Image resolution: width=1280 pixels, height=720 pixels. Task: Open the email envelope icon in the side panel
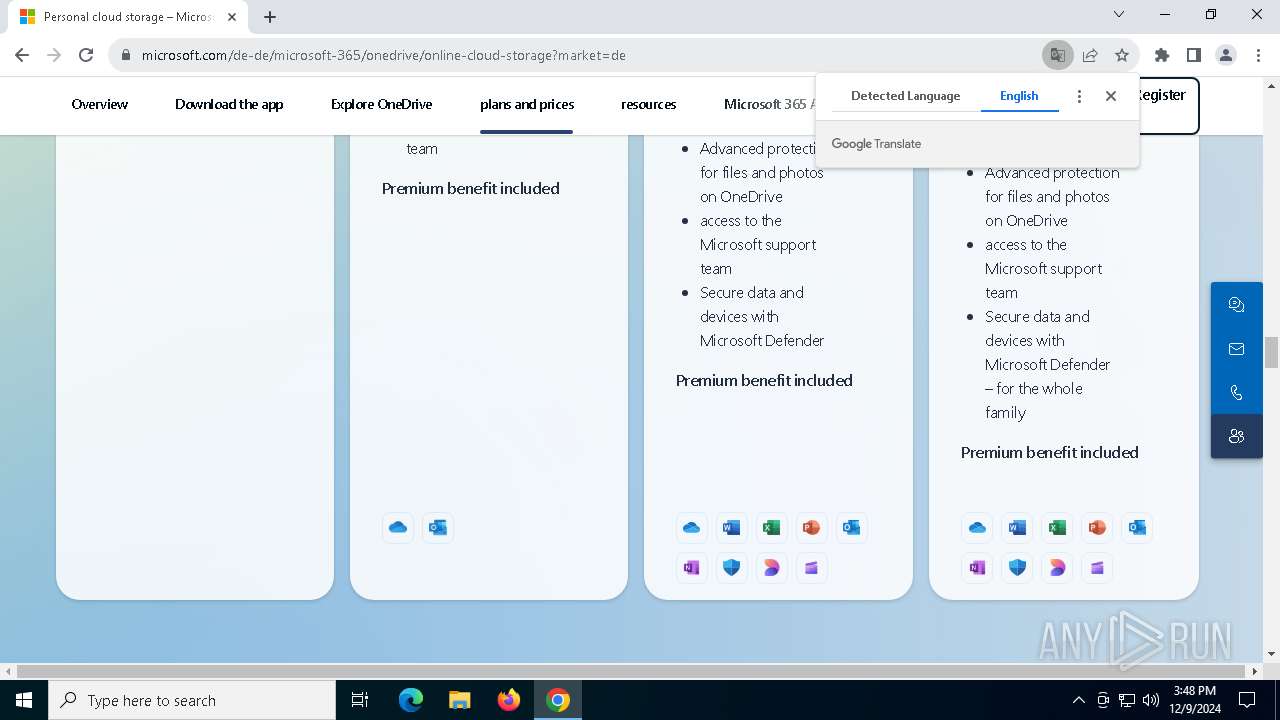tap(1237, 349)
